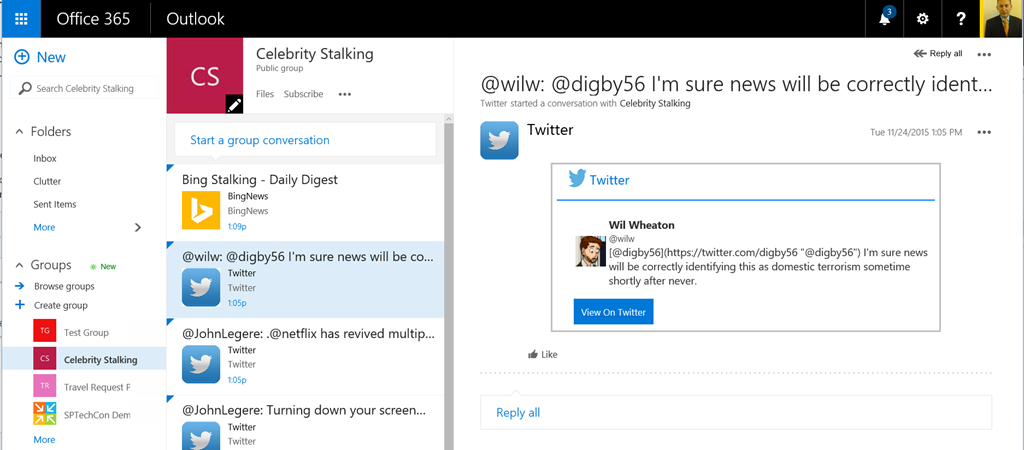Select Travel Request group
Screen dimensions: 1024x450
point(97,387)
